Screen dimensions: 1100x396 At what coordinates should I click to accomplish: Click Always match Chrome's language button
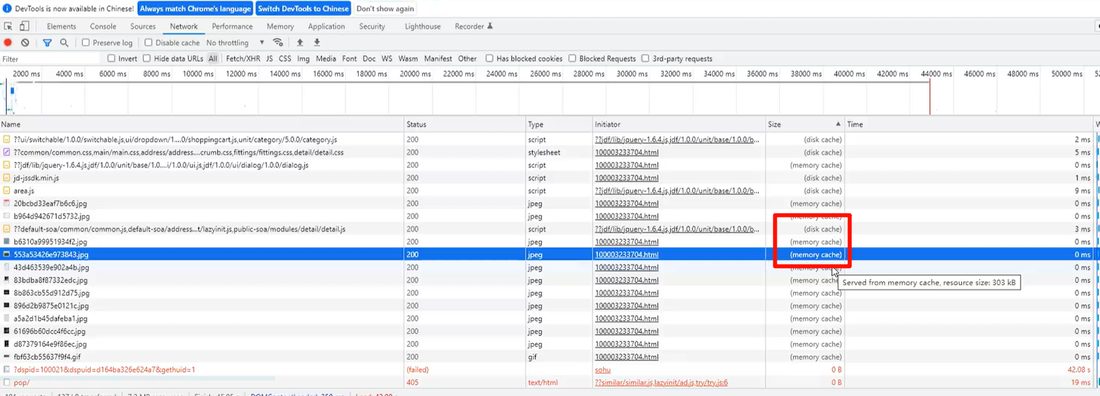[194, 9]
